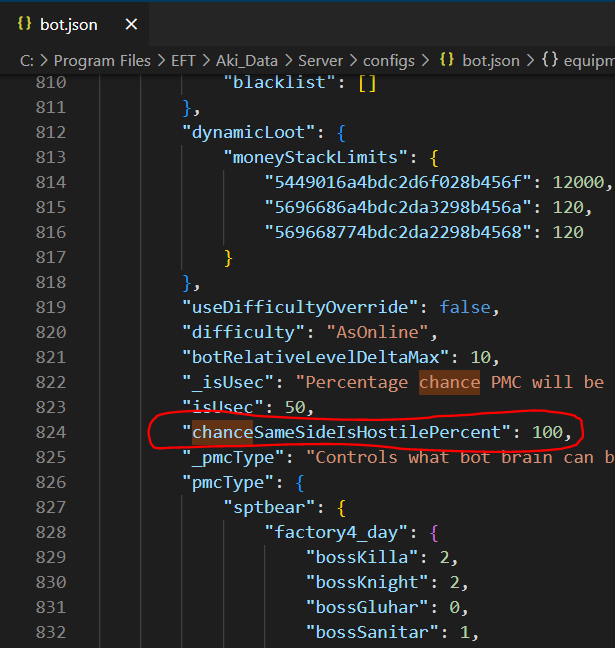Open the configs breadcrumb folder
This screenshot has width=615, height=648.
(x=389, y=60)
